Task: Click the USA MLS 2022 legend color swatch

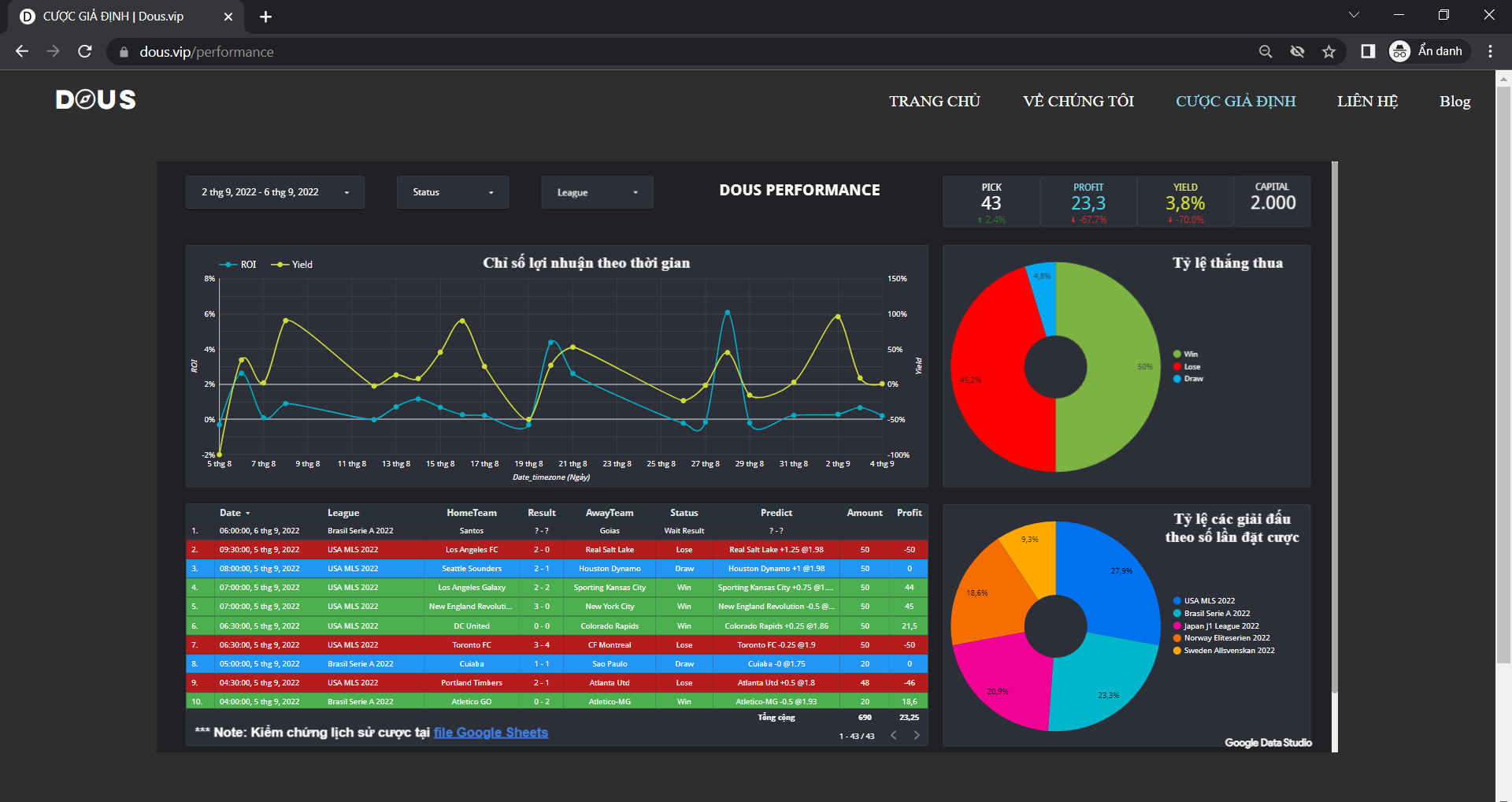Action: point(1177,601)
